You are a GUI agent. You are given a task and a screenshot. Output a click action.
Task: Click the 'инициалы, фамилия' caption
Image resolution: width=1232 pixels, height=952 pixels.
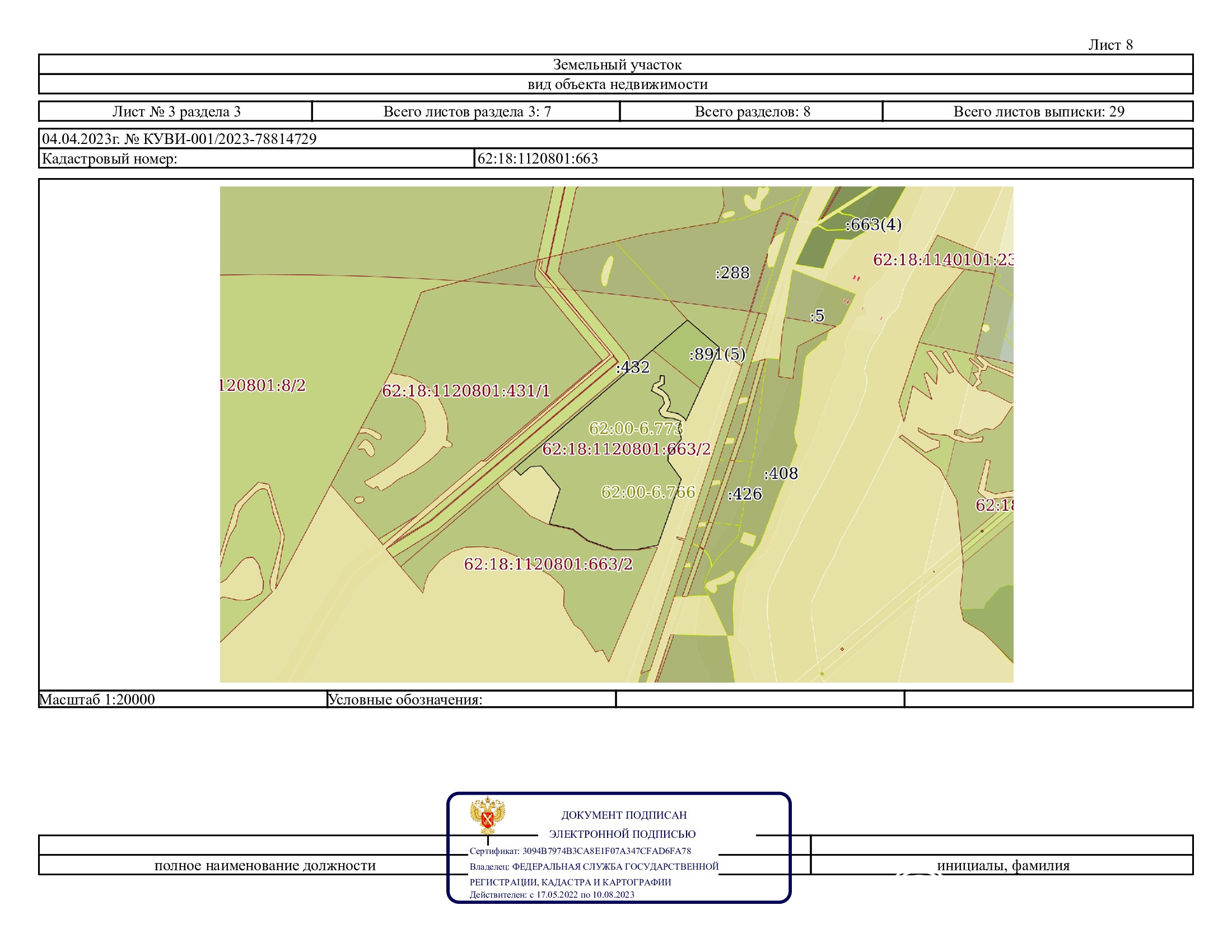click(x=1003, y=865)
